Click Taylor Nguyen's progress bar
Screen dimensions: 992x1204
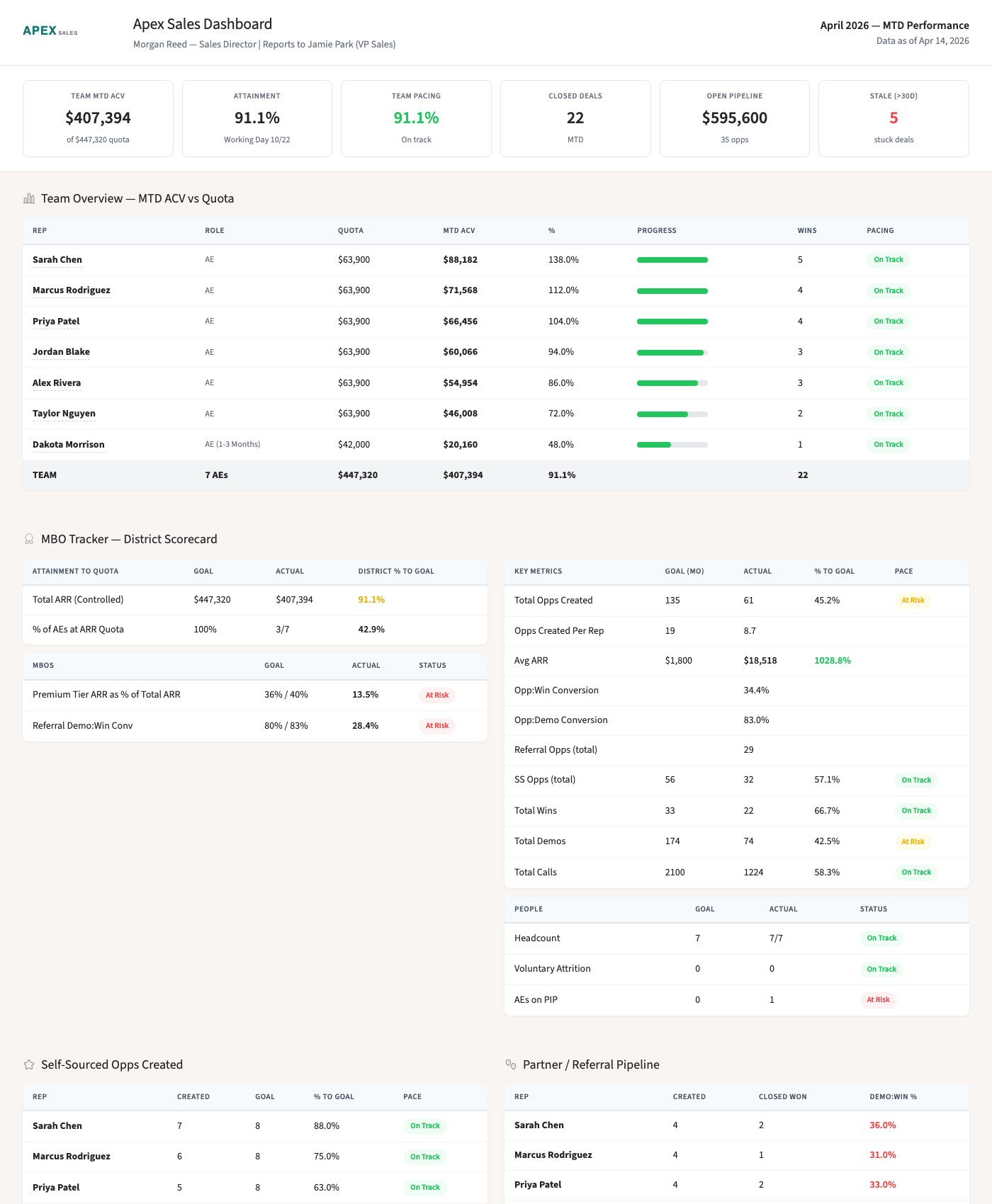(672, 414)
